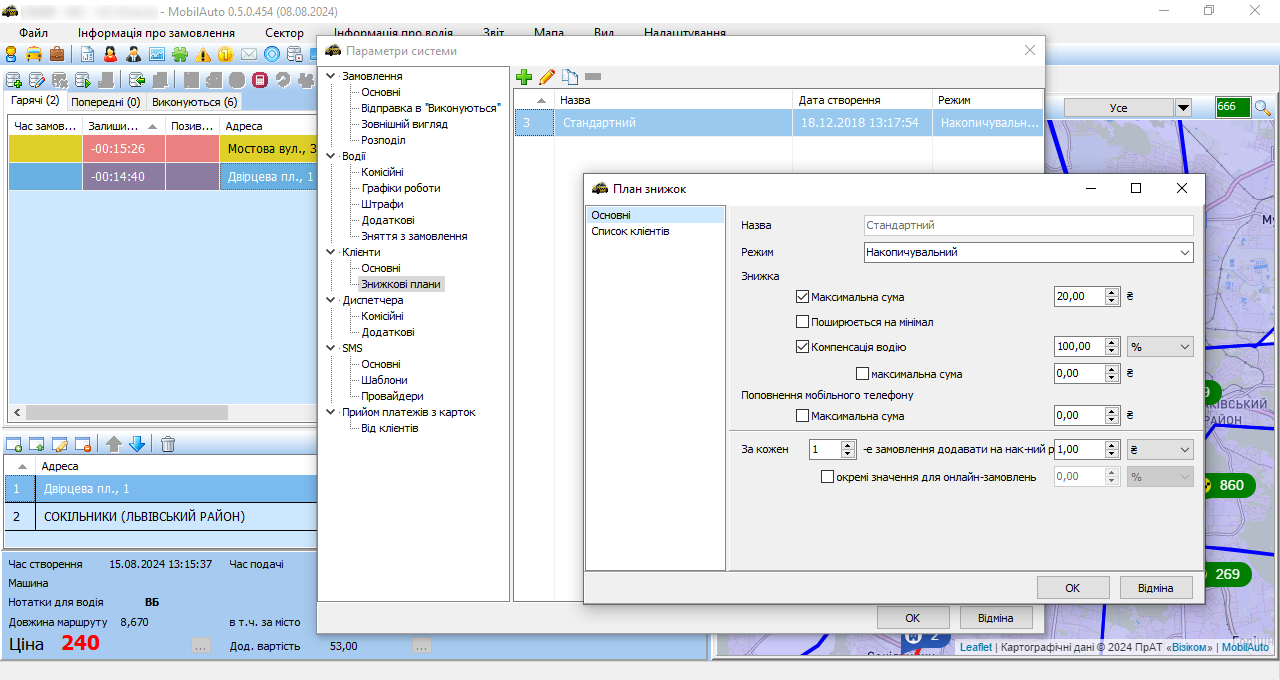Image resolution: width=1280 pixels, height=680 pixels.
Task: Uncheck the Знижка 'Максимальна сума' checkbox
Action: (802, 297)
